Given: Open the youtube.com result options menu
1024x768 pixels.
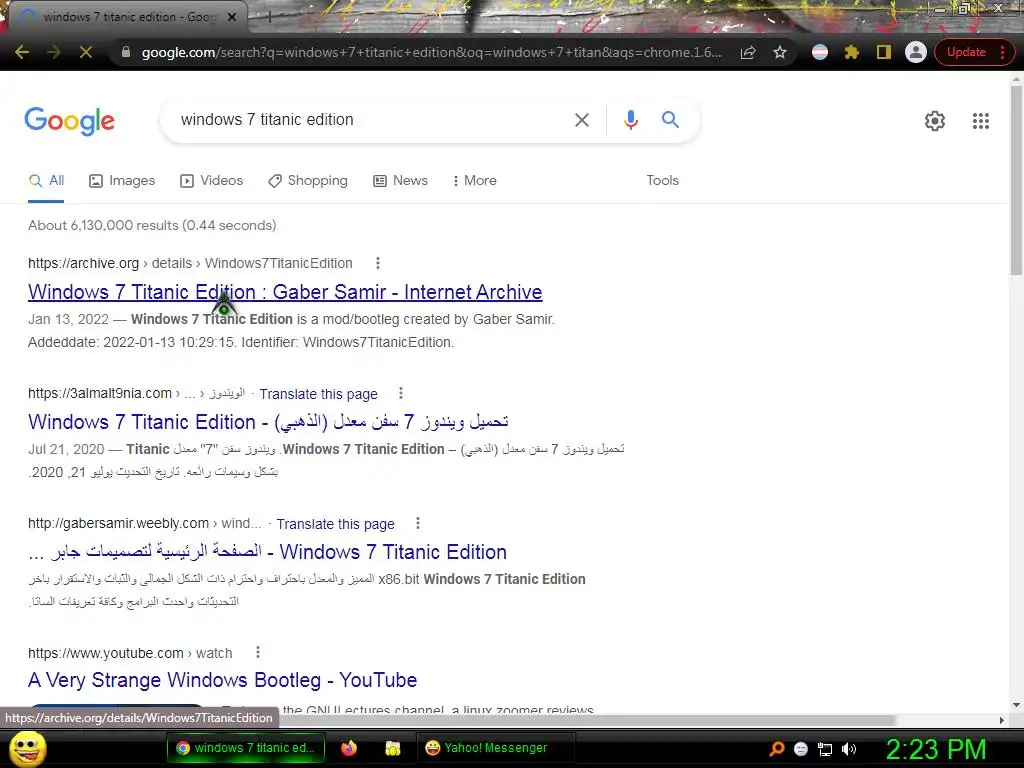Looking at the screenshot, I should (x=258, y=652).
